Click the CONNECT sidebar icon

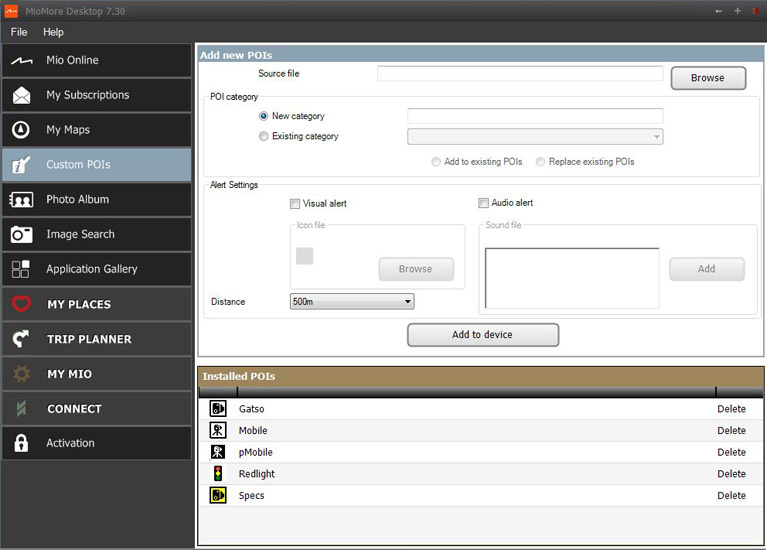pos(21,409)
